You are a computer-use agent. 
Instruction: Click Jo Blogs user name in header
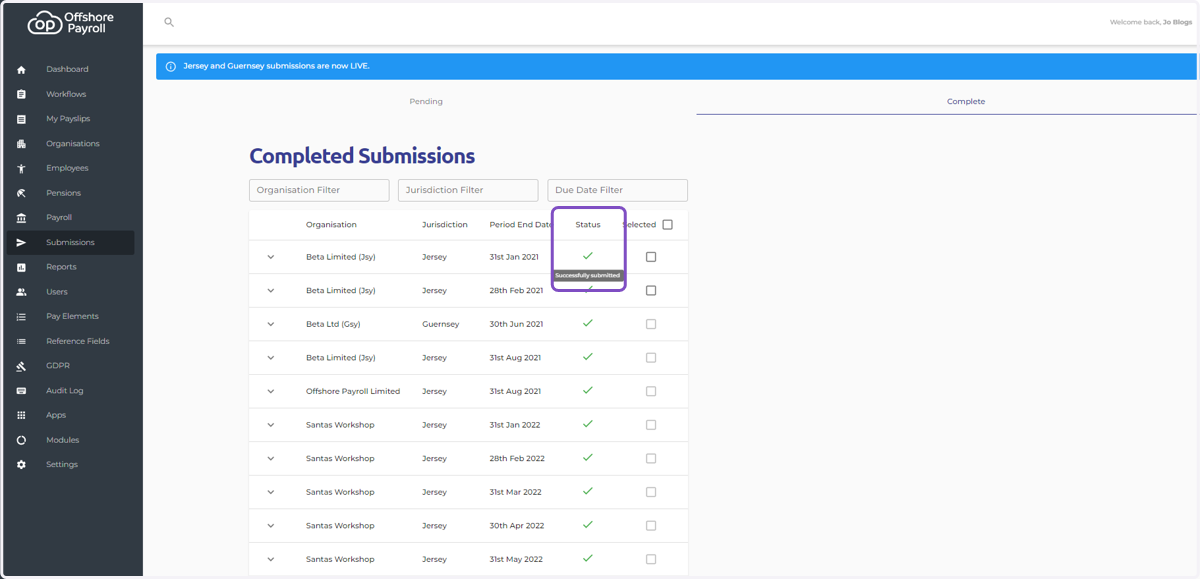(x=1177, y=22)
